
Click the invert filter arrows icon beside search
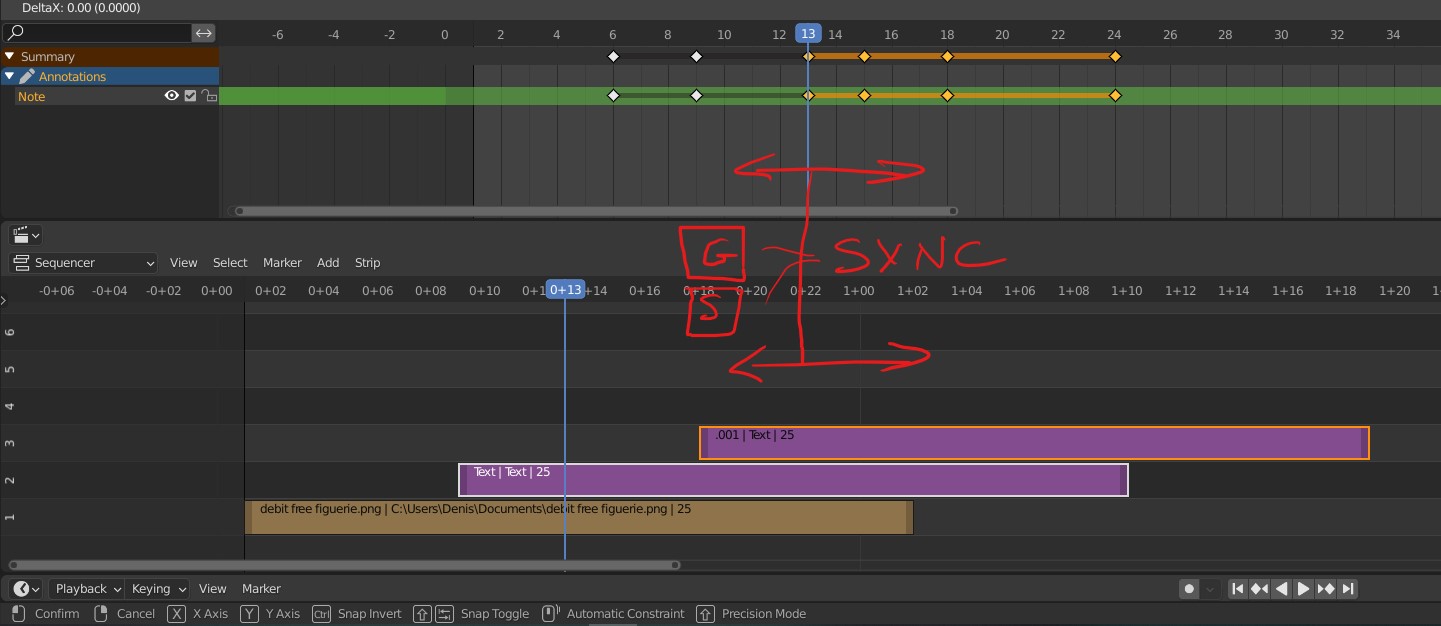tap(204, 33)
